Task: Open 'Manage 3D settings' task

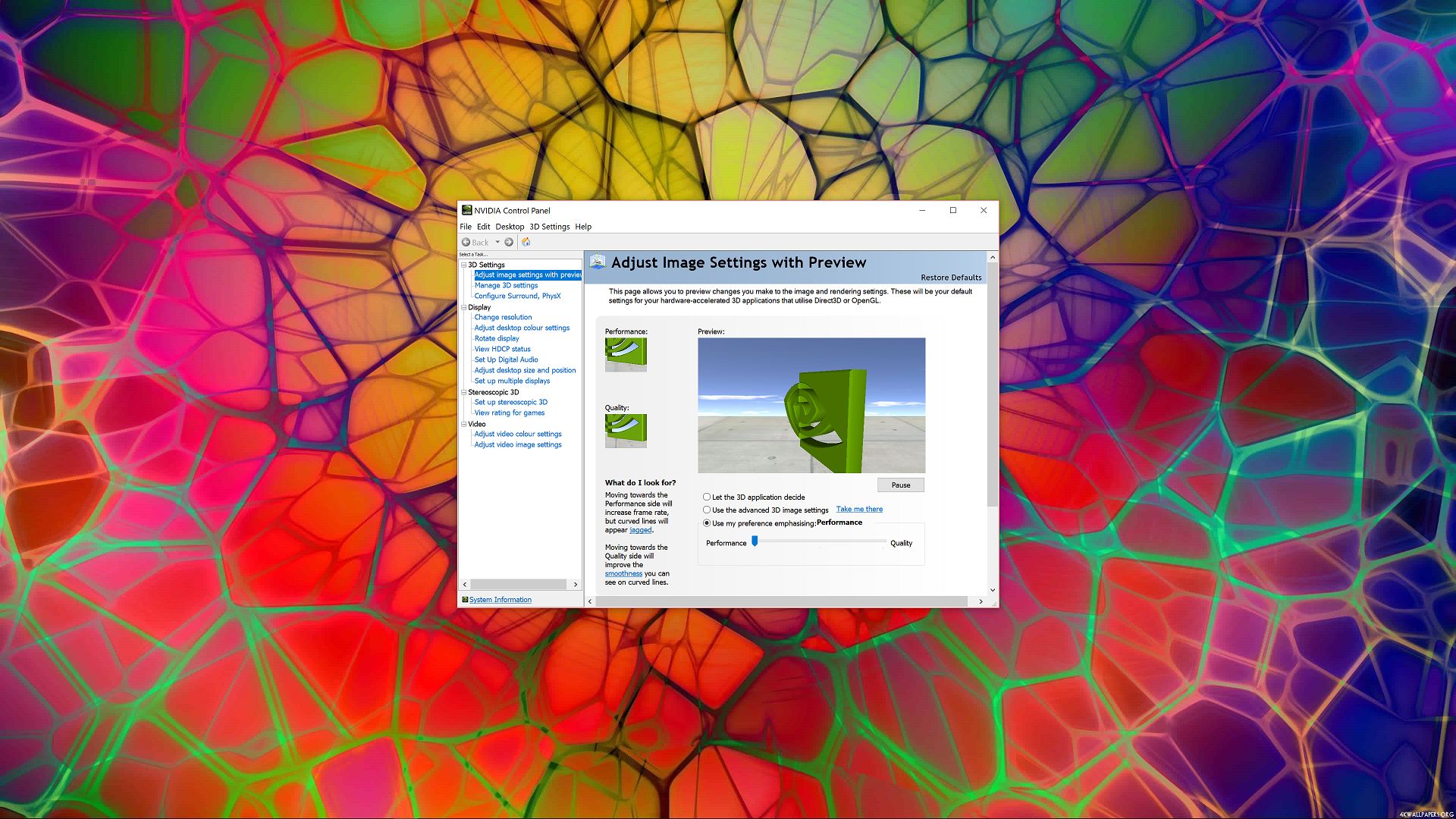Action: (x=506, y=286)
